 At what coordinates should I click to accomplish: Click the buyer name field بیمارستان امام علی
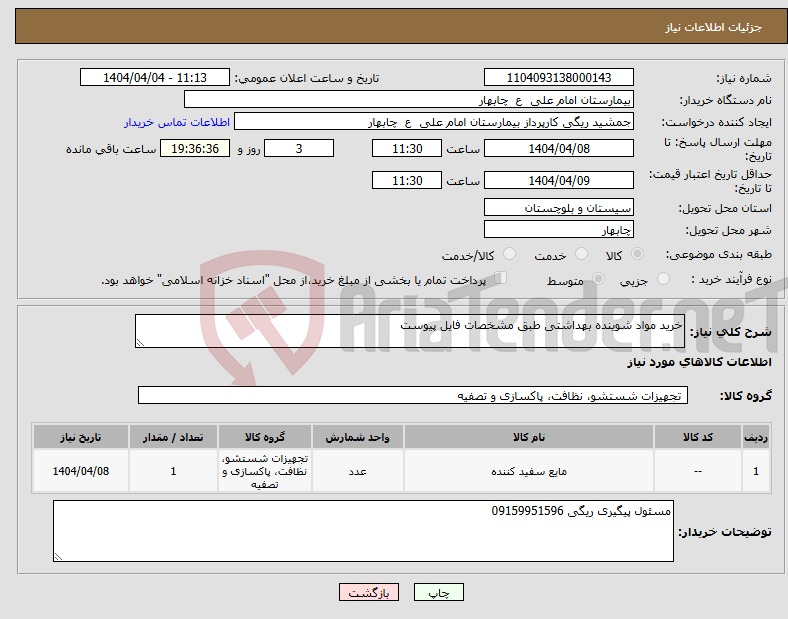pos(409,99)
